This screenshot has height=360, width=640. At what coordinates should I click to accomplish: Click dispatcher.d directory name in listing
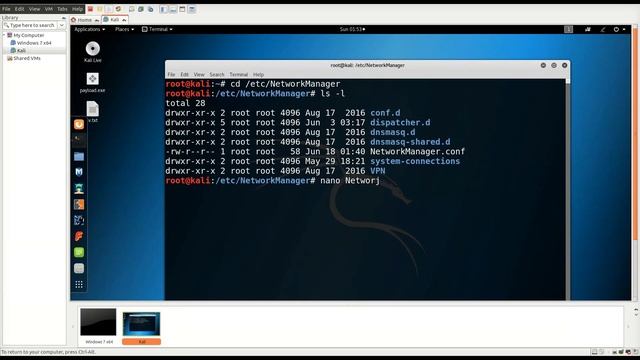pyautogui.click(x=400, y=122)
